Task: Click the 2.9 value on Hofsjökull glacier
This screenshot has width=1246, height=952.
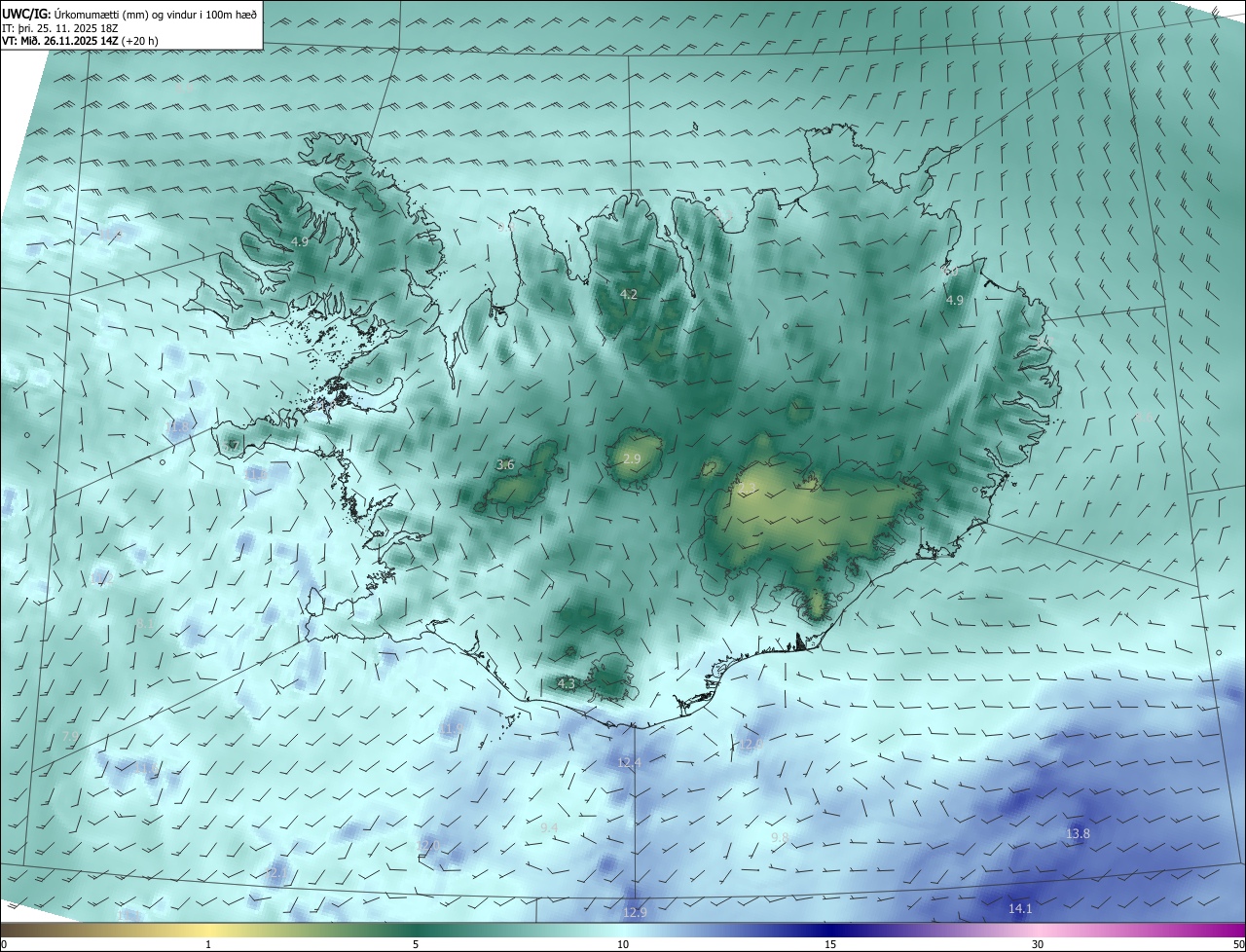Action: pyautogui.click(x=632, y=458)
